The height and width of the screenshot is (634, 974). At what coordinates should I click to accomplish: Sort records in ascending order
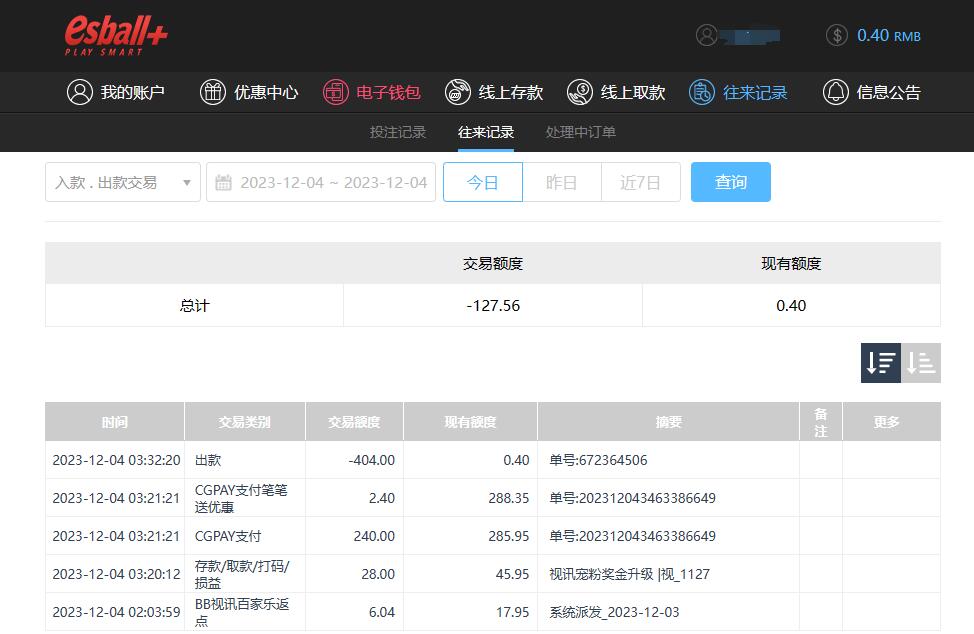pyautogui.click(x=921, y=363)
